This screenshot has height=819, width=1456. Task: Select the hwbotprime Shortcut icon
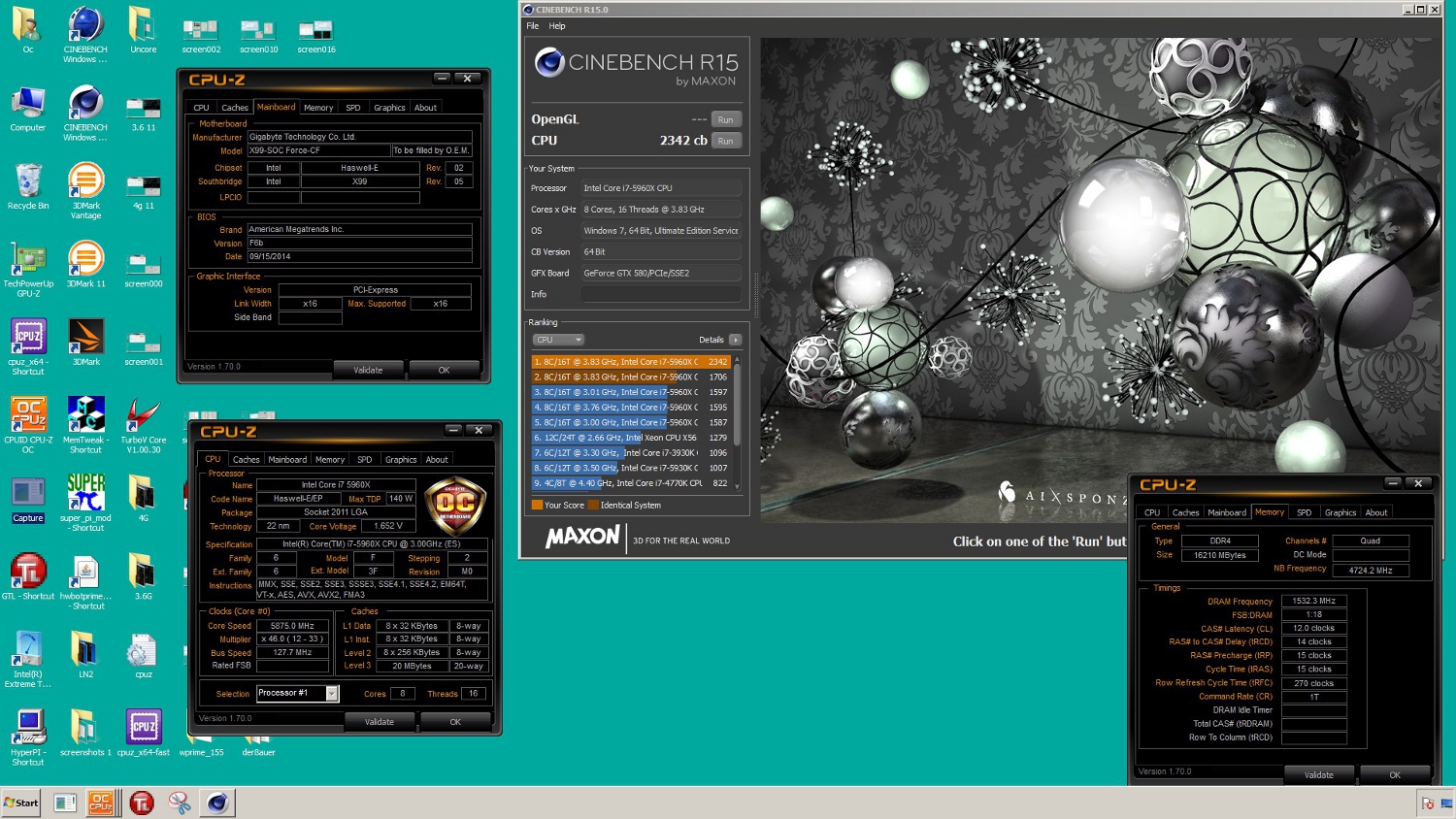(x=85, y=582)
